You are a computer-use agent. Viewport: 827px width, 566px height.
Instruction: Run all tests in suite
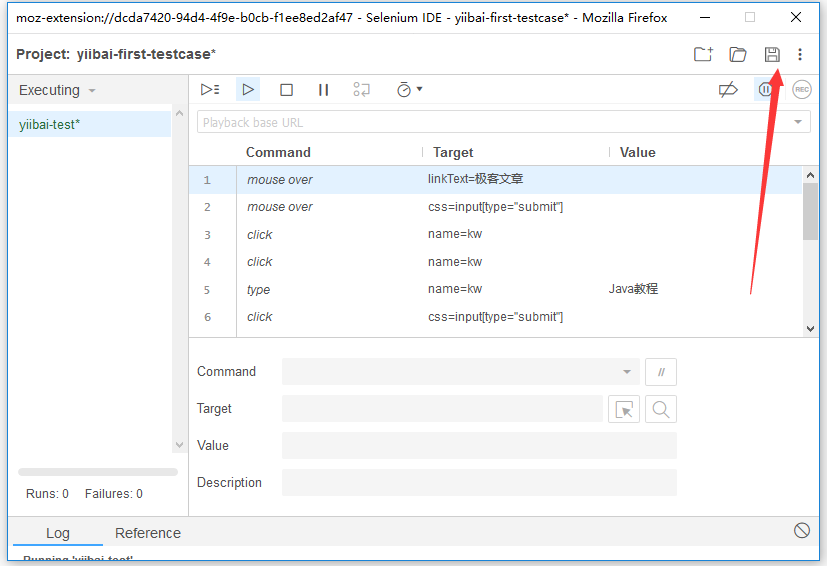coord(209,90)
